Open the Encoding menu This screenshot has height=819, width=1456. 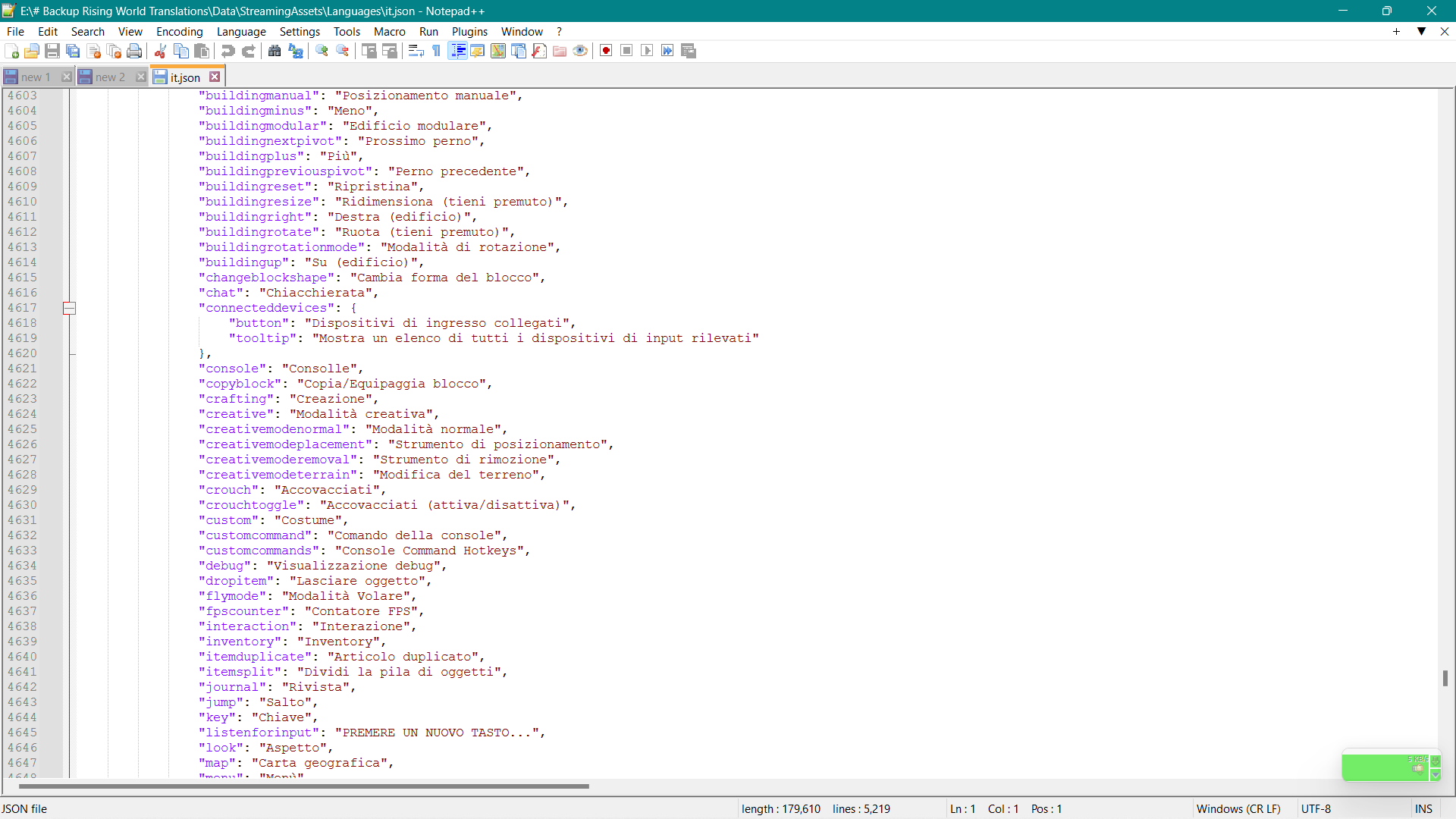coord(179,31)
